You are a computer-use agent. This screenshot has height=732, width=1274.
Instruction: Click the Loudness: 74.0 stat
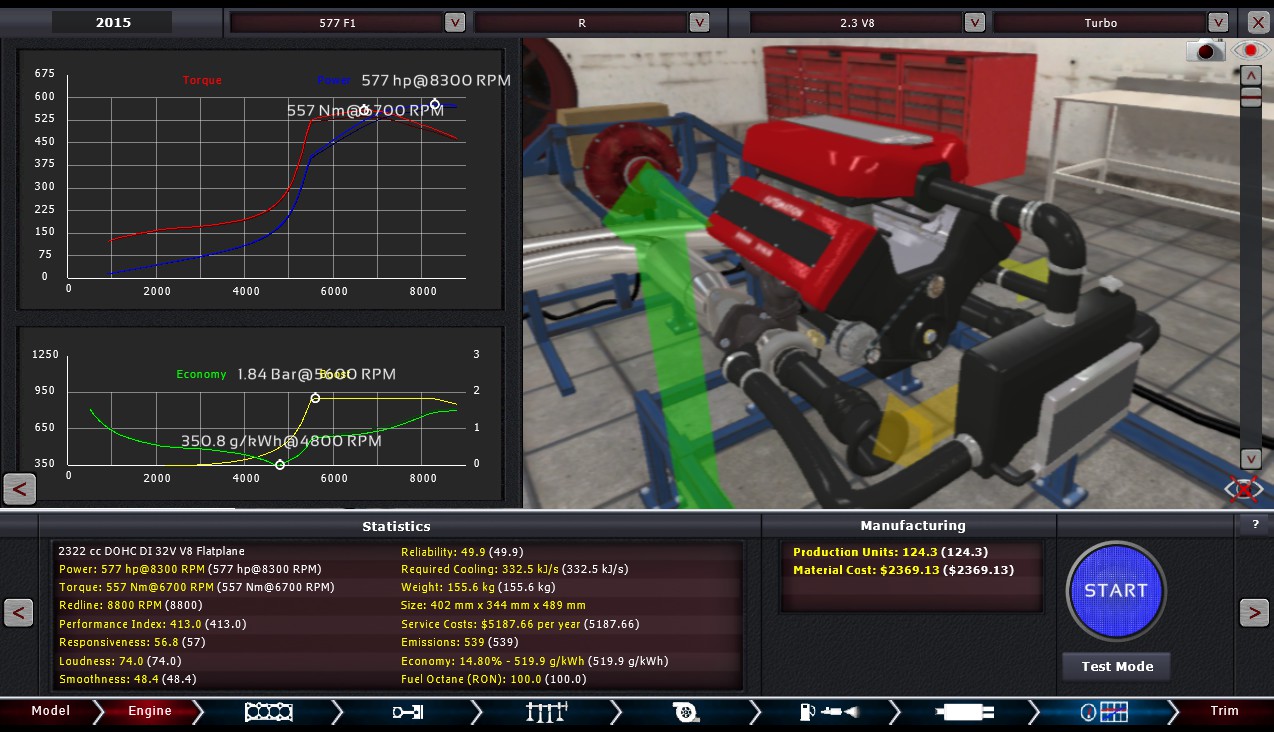(x=120, y=660)
